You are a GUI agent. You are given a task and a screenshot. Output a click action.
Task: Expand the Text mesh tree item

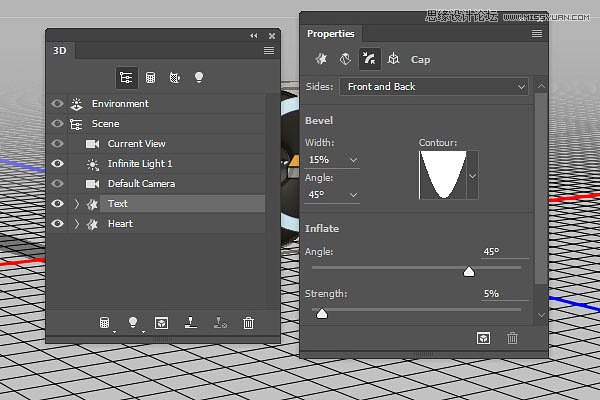click(77, 204)
